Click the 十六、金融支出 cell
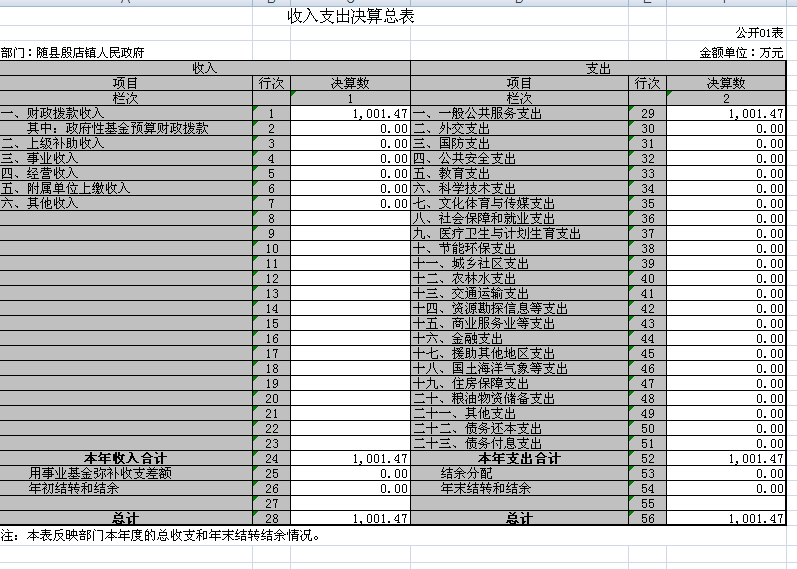The image size is (797, 569). [x=519, y=338]
